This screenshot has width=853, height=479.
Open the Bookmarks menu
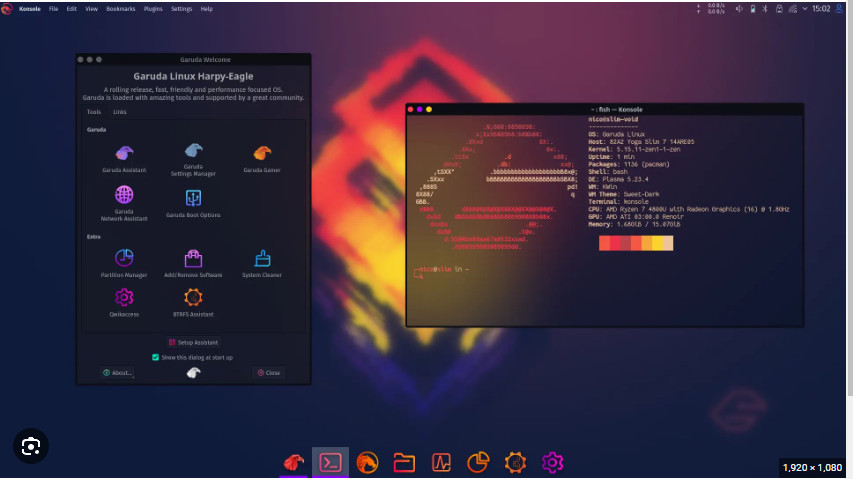(121, 9)
